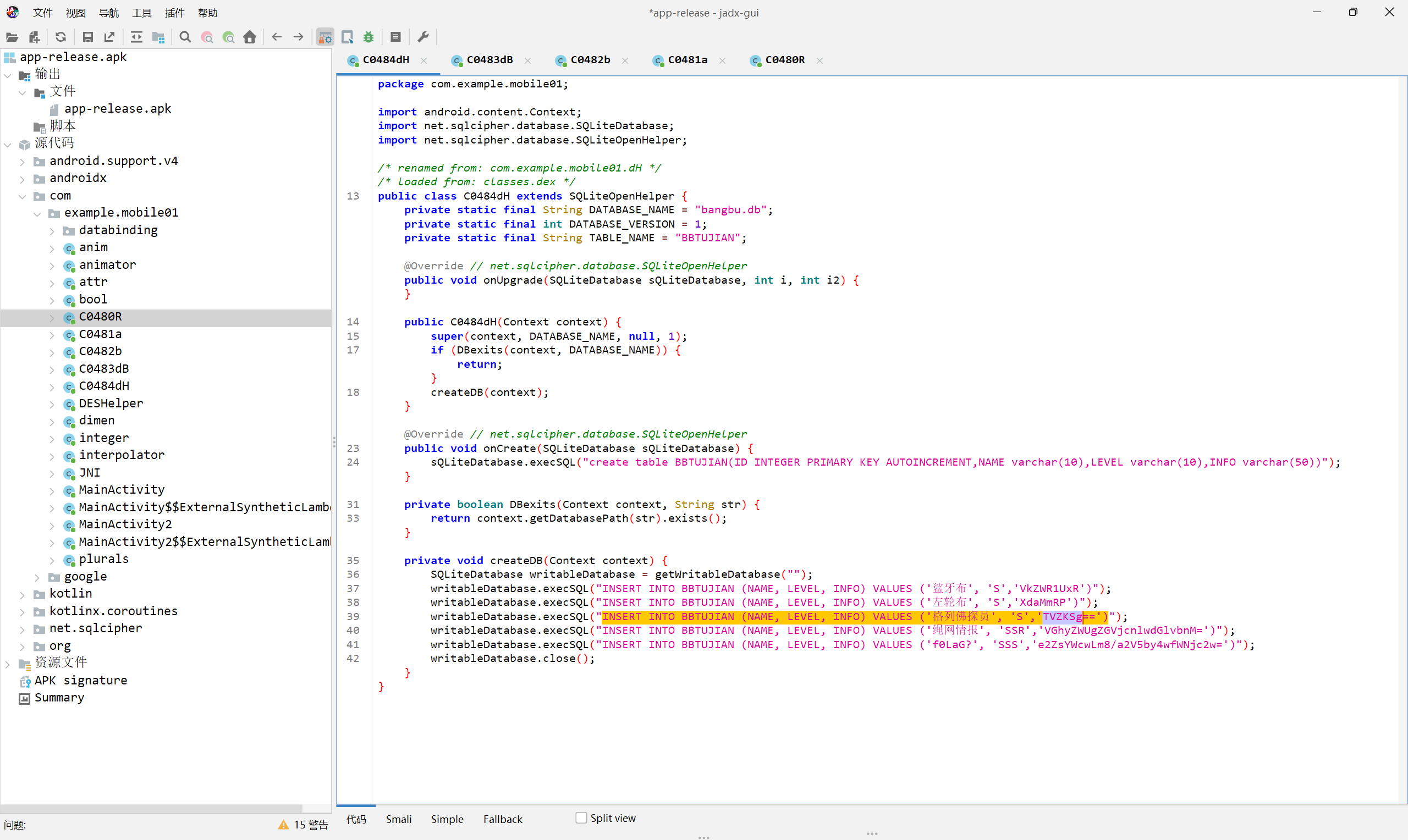Screen dimensions: 1408x840
Task: Enable the Split view checkbox
Action: (581, 817)
